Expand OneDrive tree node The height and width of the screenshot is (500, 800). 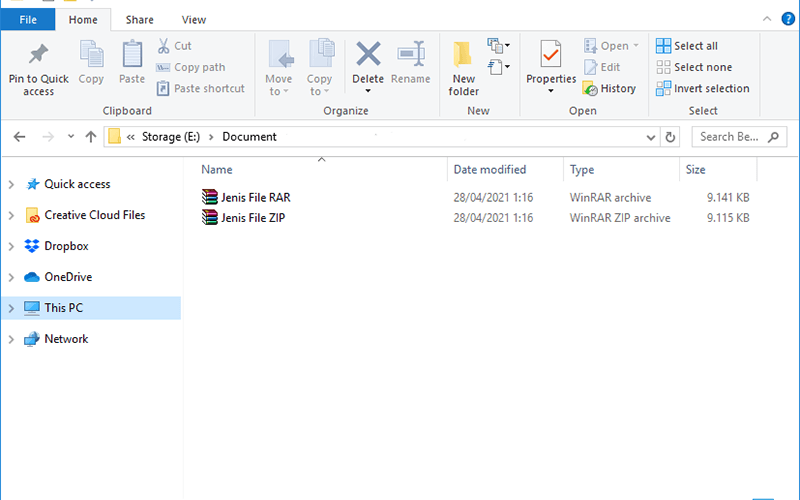pyautogui.click(x=11, y=278)
